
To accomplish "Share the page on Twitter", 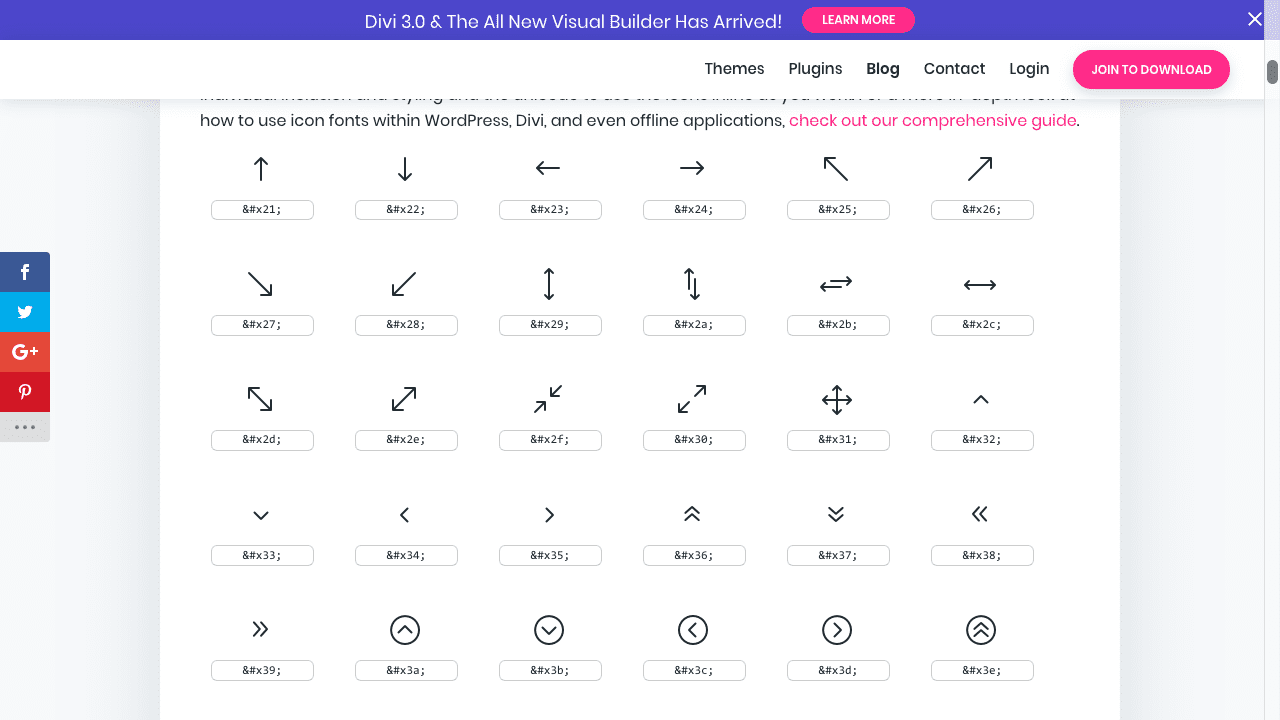I will pyautogui.click(x=25, y=311).
